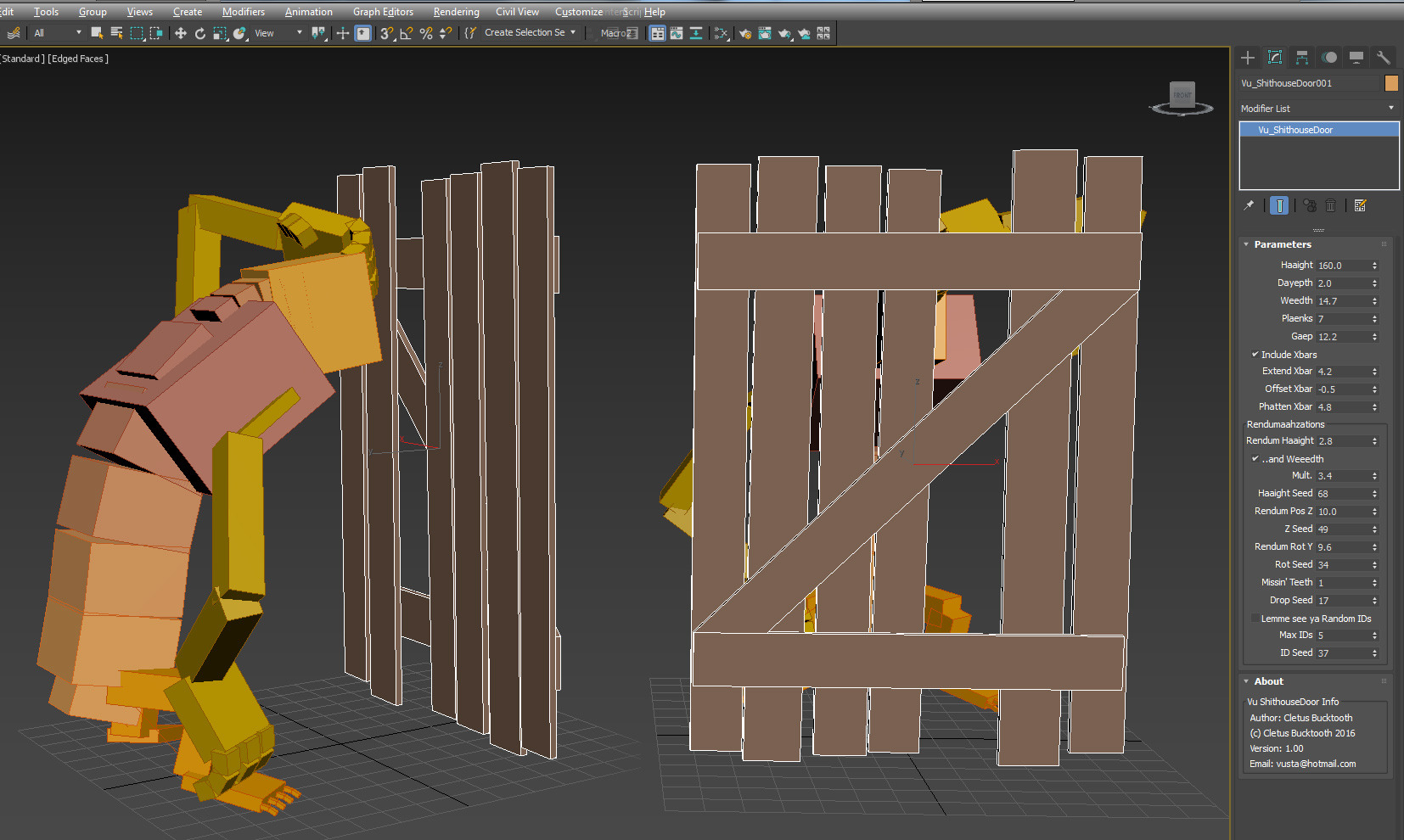Collapse the Parameters rollout
1404x840 pixels.
(1283, 244)
